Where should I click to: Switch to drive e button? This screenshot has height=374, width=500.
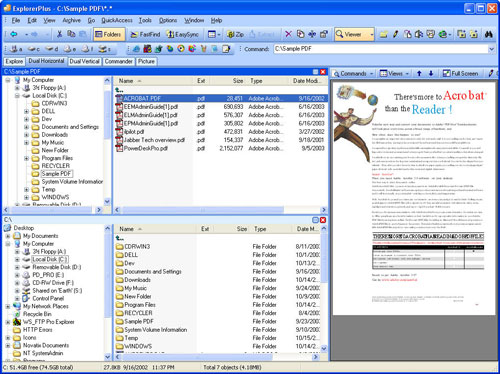70,49
